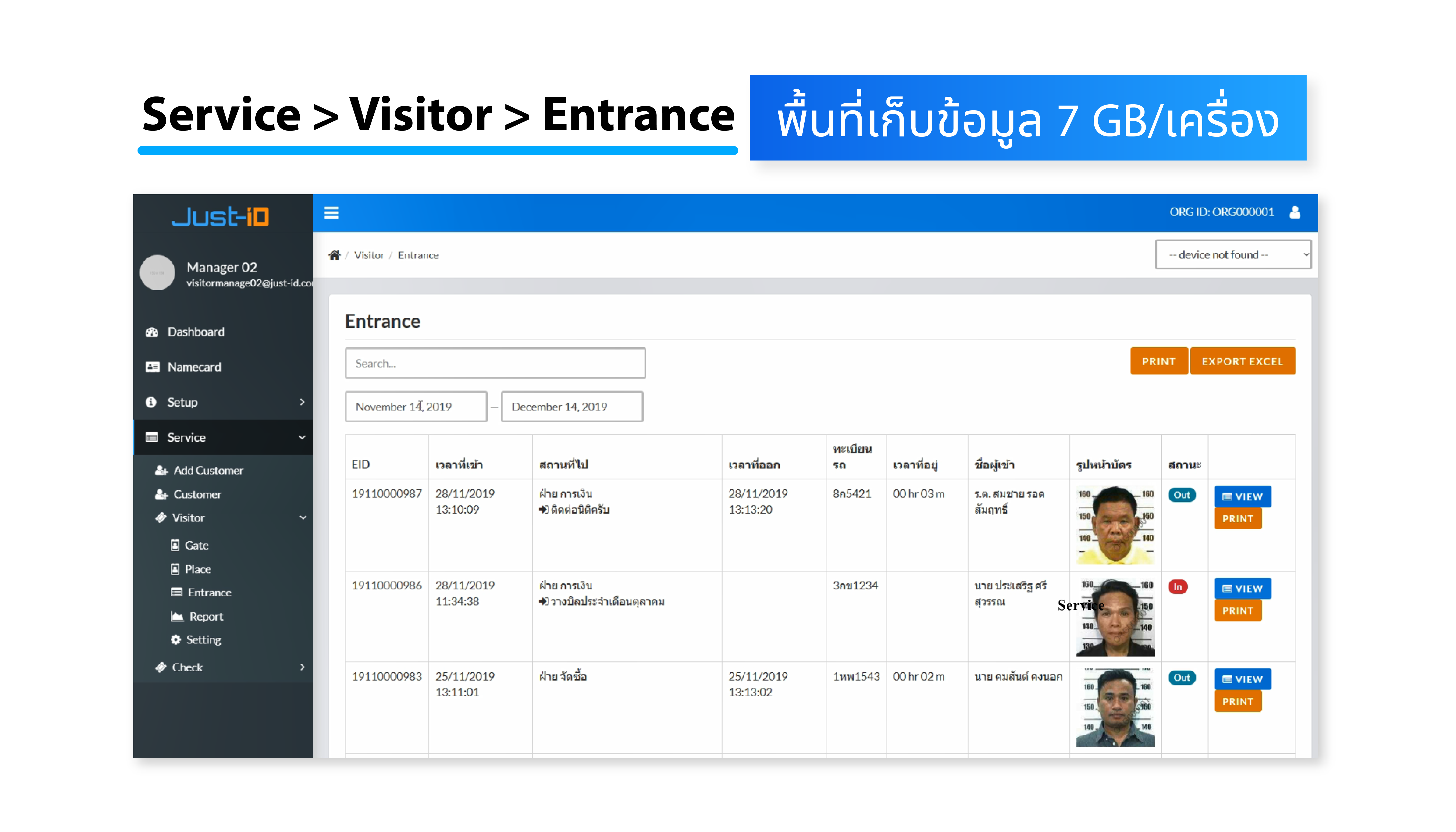Expand the Setup menu chevron
1456x832 pixels.
[302, 402]
